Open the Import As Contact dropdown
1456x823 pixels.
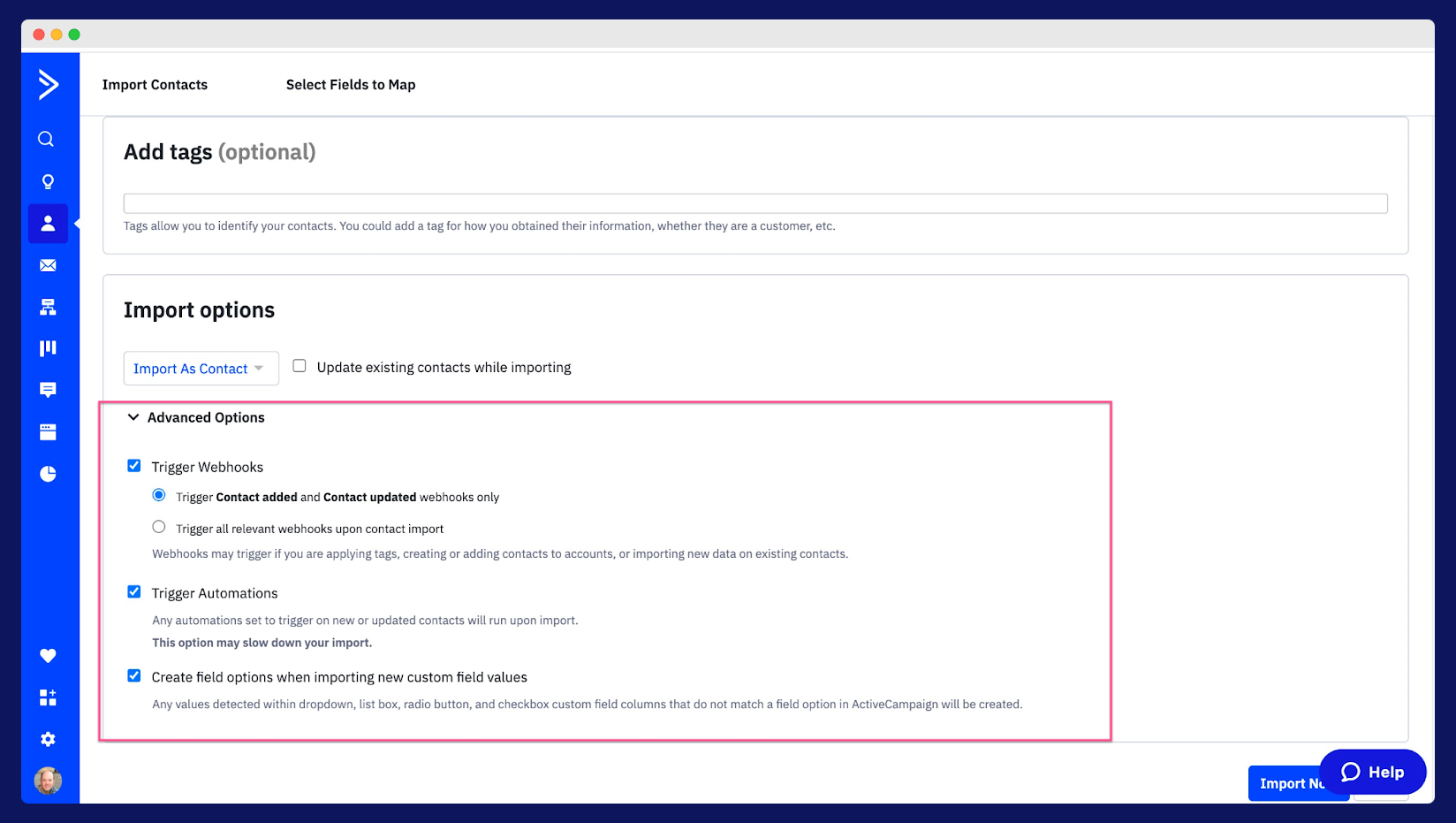pos(201,369)
